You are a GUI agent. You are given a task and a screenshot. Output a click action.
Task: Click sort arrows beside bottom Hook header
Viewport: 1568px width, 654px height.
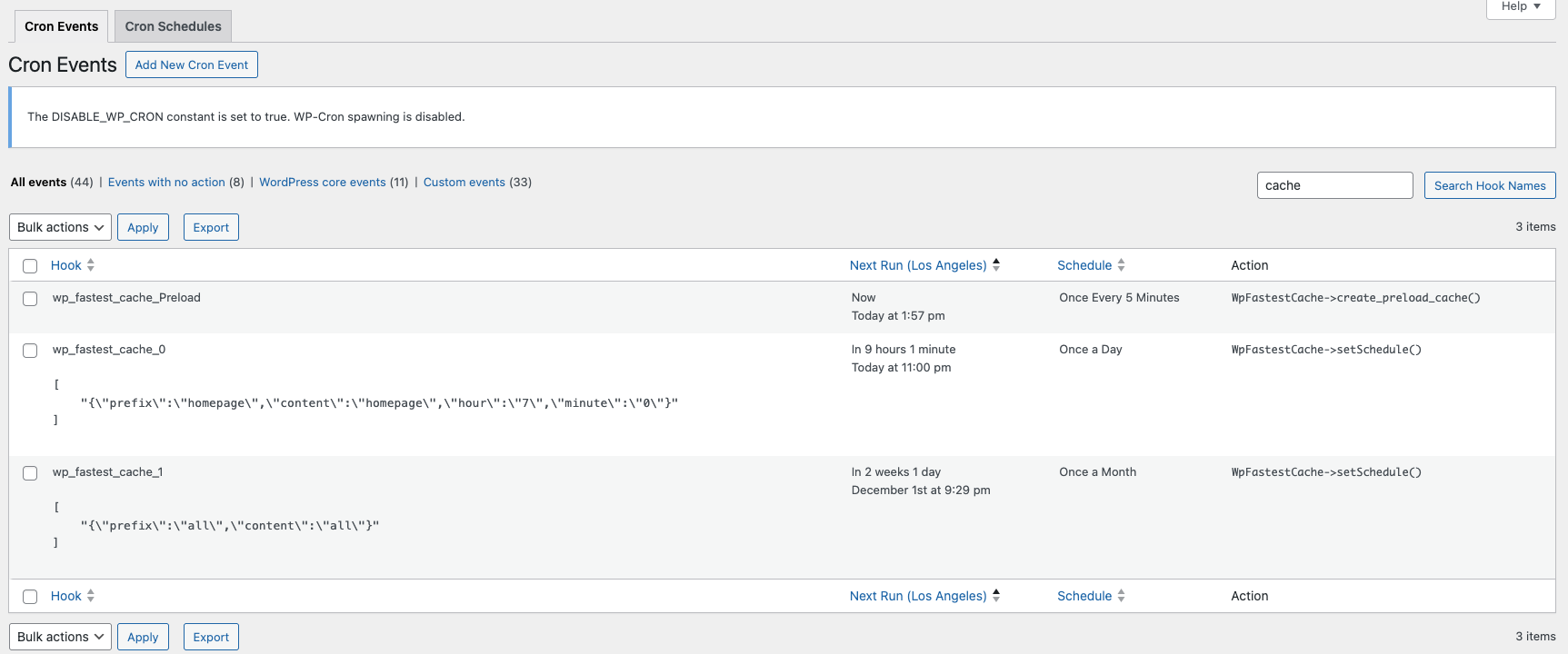[91, 596]
